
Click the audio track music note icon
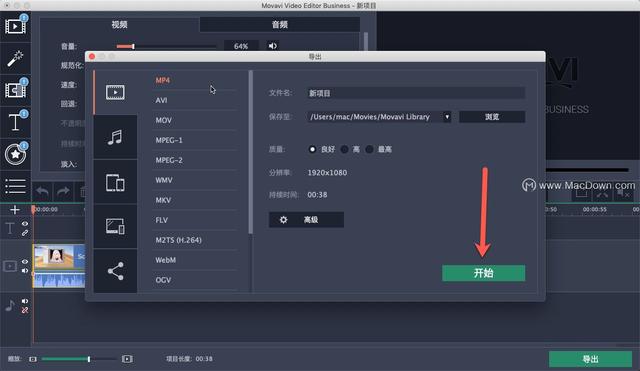click(x=10, y=305)
